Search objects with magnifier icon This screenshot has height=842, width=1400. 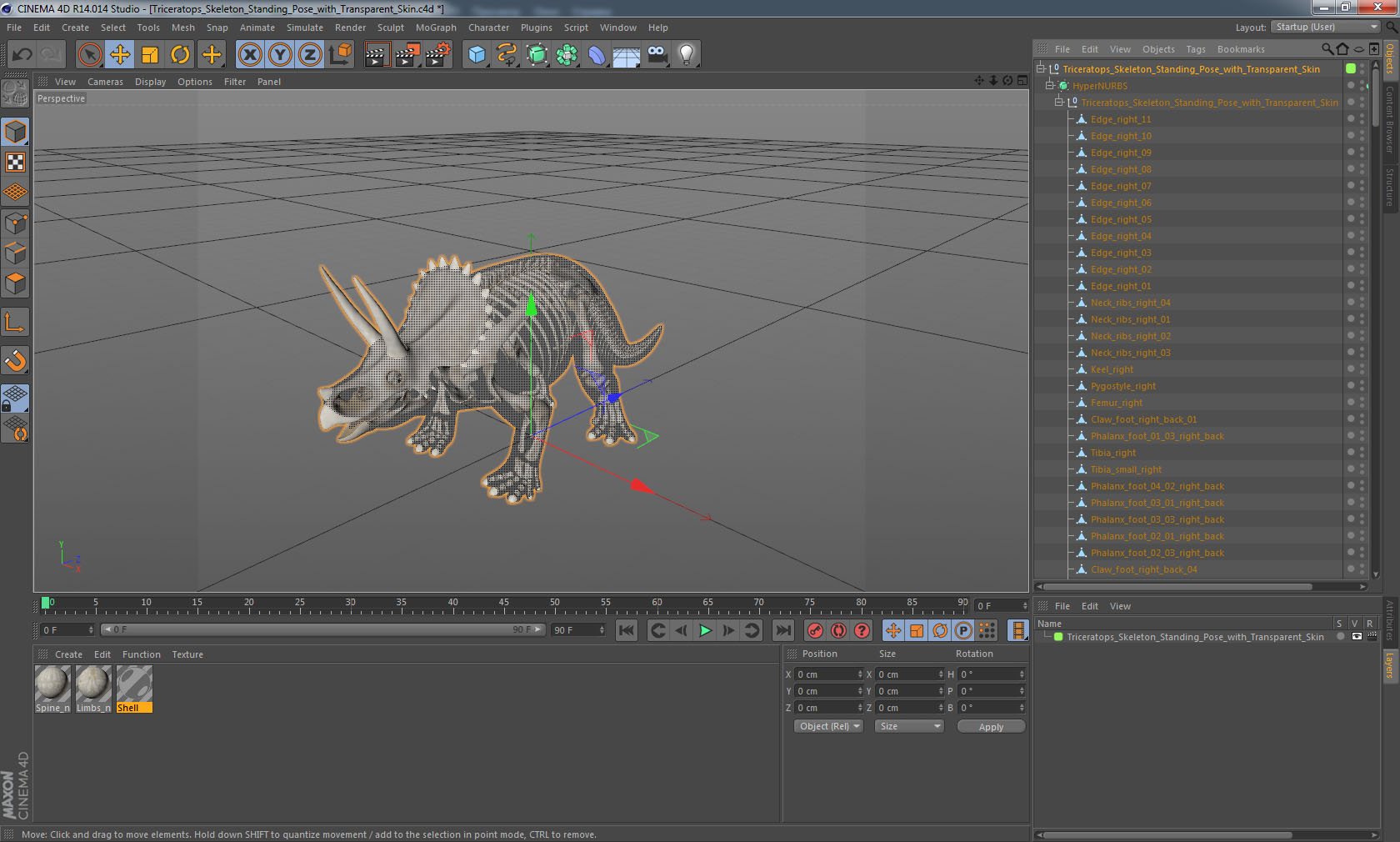[1327, 49]
